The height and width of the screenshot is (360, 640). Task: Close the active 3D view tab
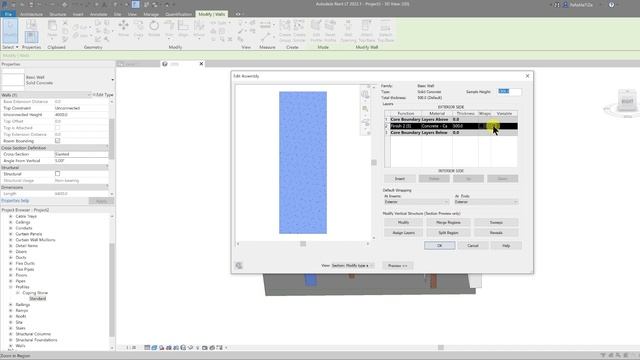pyautogui.click(x=201, y=64)
